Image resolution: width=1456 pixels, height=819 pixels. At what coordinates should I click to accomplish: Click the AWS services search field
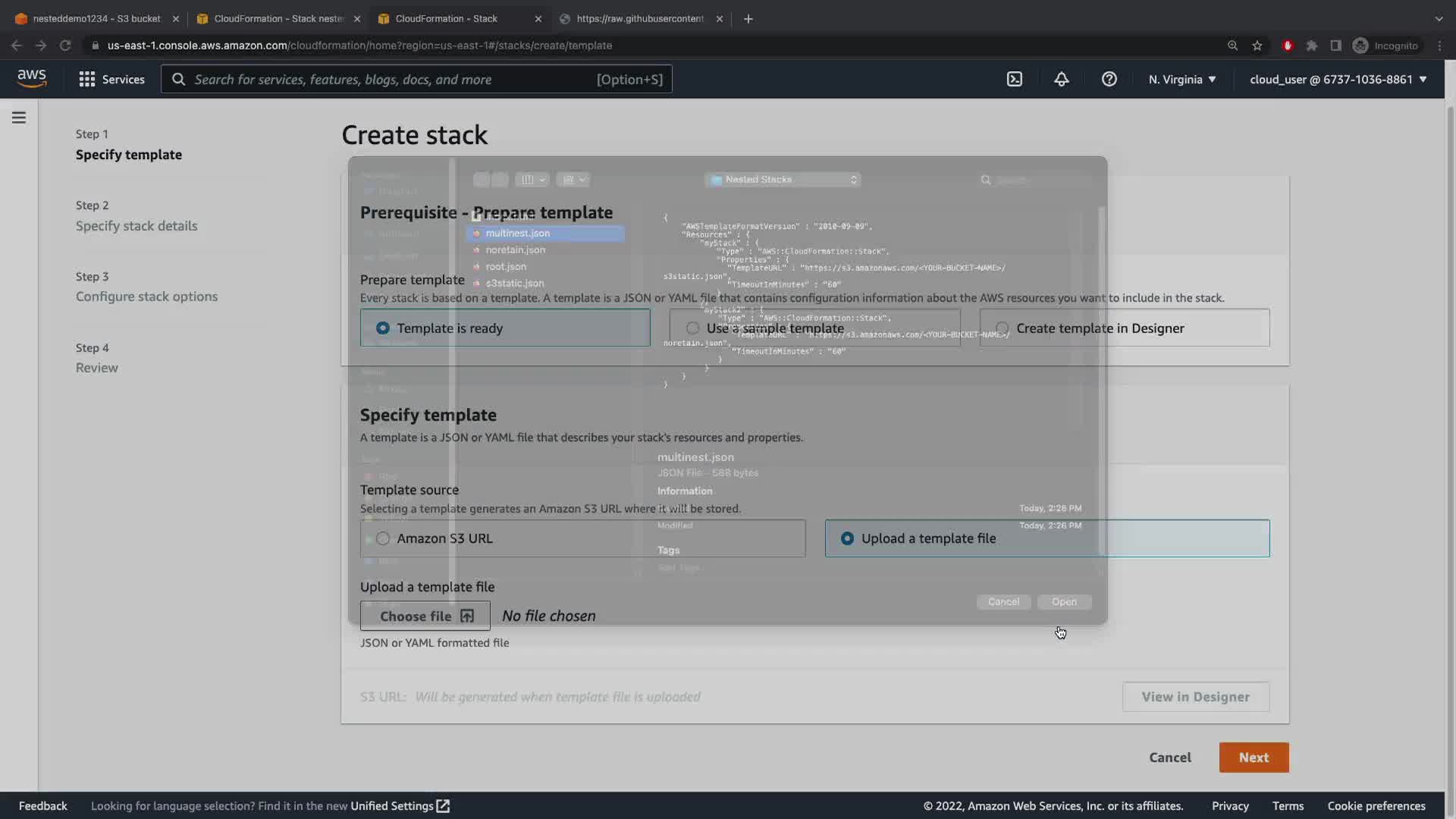(x=416, y=79)
